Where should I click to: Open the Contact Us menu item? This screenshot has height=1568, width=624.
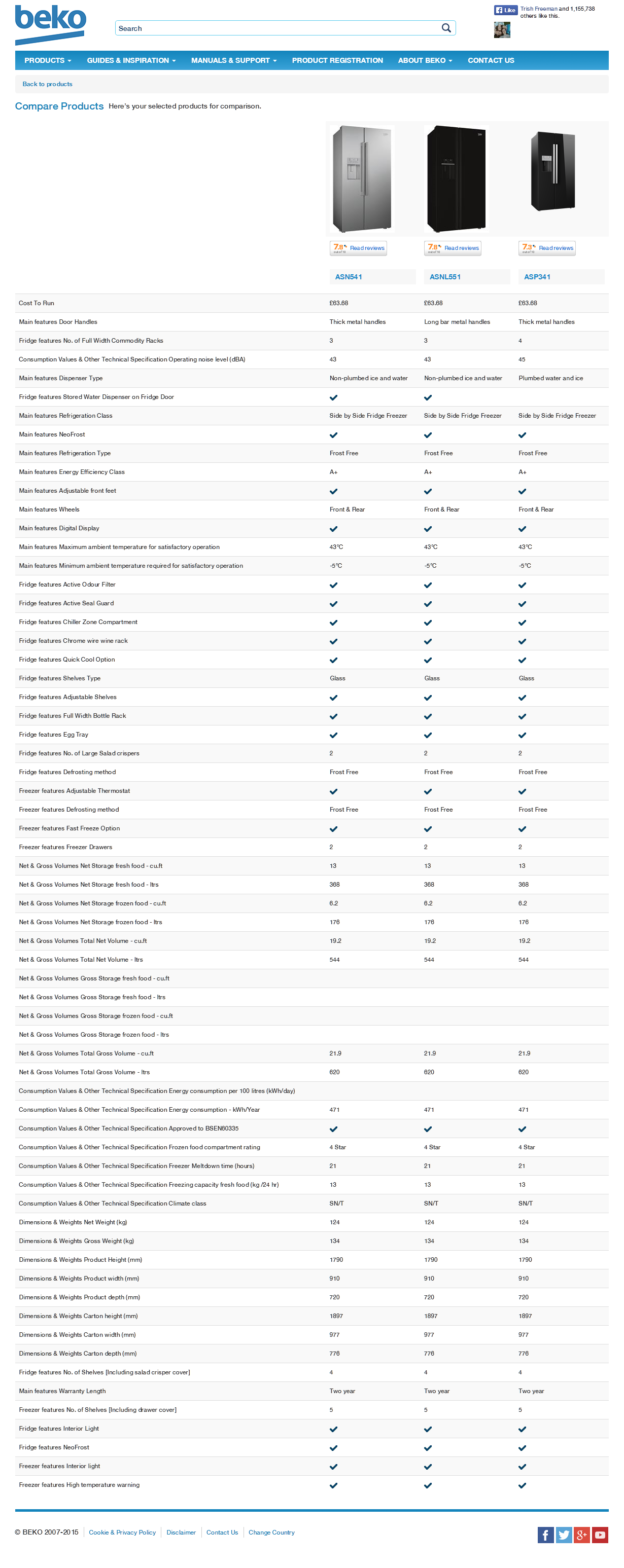(x=491, y=60)
